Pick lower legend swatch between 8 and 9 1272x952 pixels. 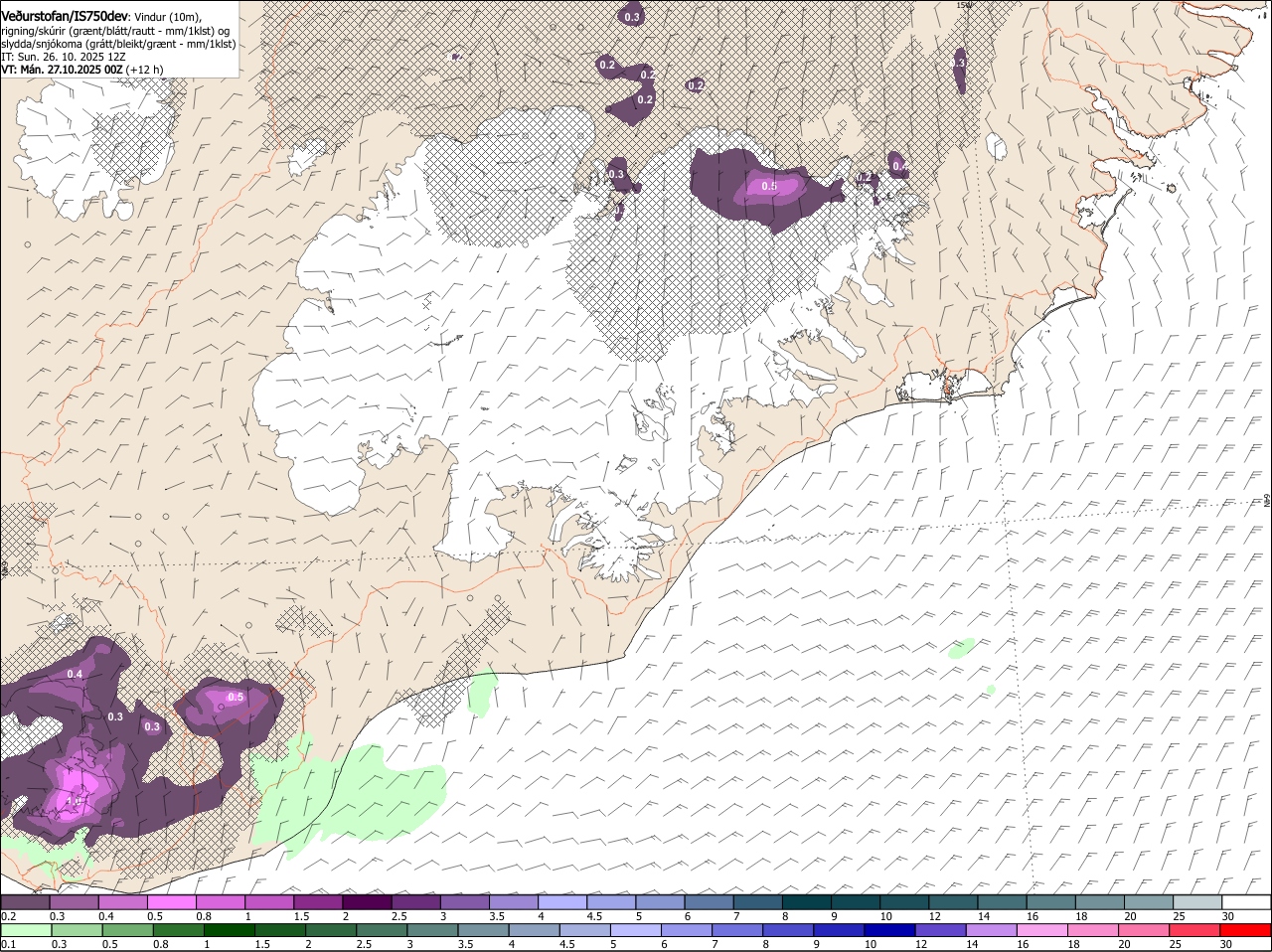click(790, 930)
